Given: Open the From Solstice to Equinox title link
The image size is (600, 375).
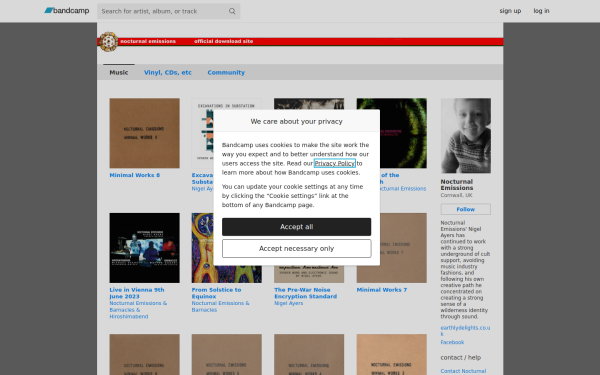Looking at the screenshot, I should pyautogui.click(x=216, y=293).
